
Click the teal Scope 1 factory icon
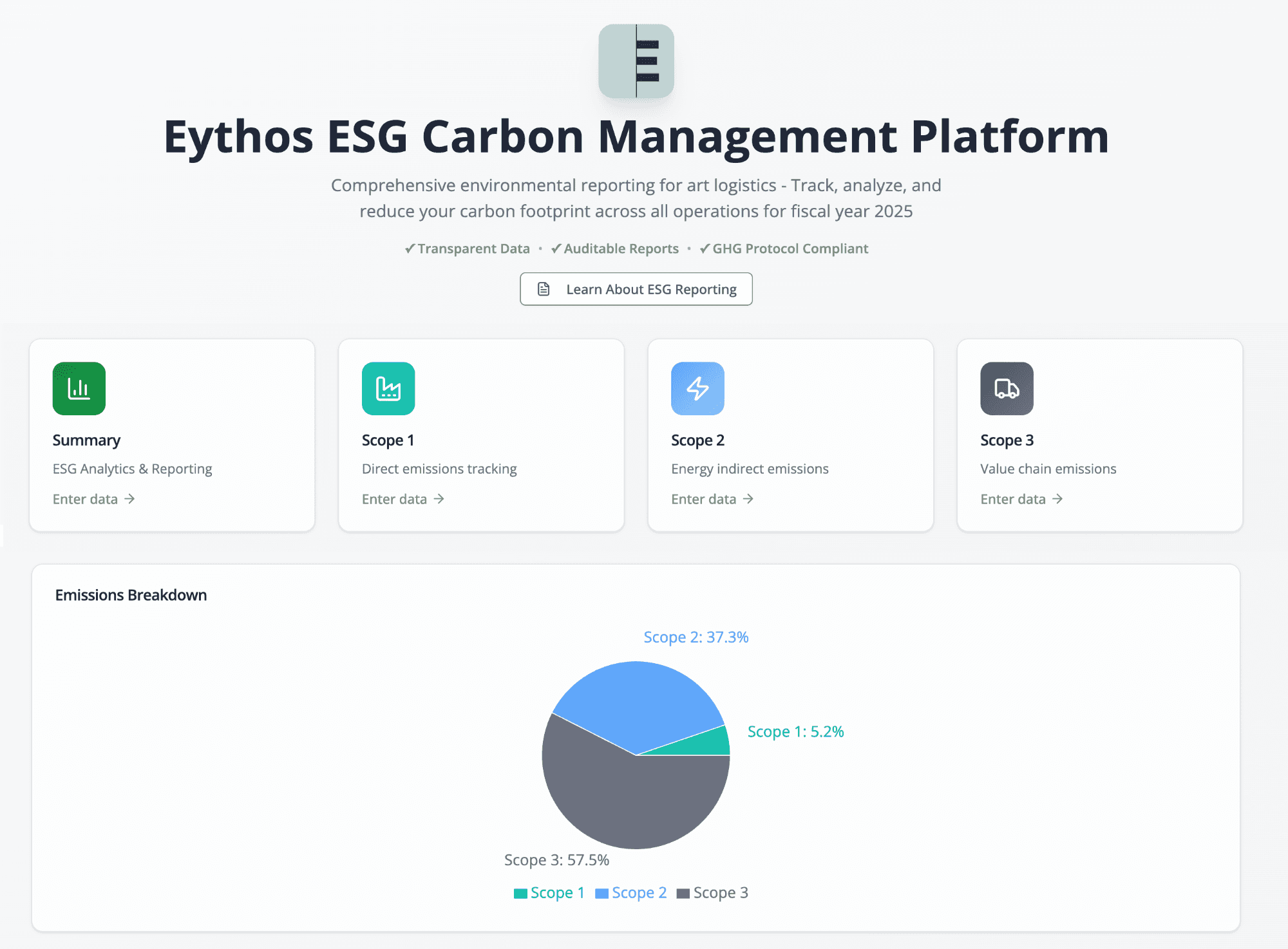388,388
